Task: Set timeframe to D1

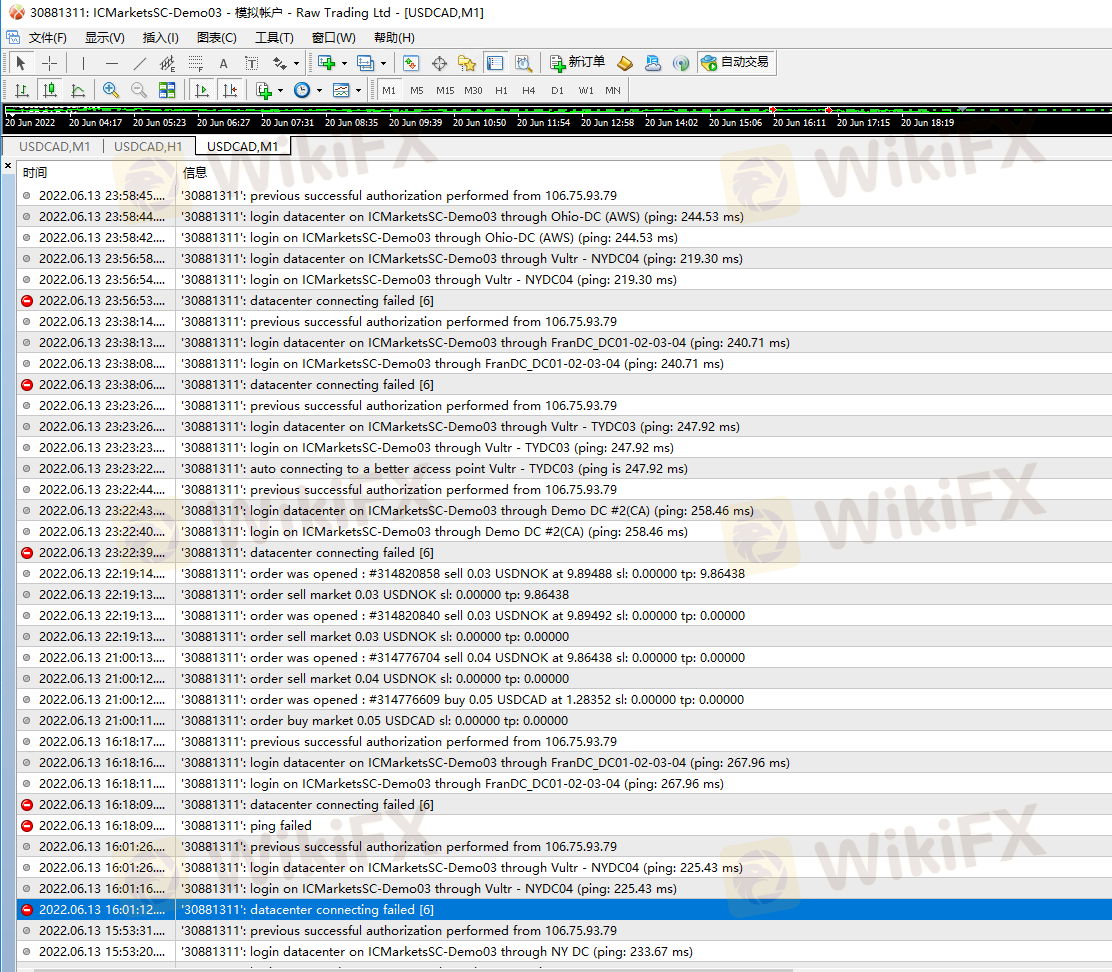Action: pos(557,91)
